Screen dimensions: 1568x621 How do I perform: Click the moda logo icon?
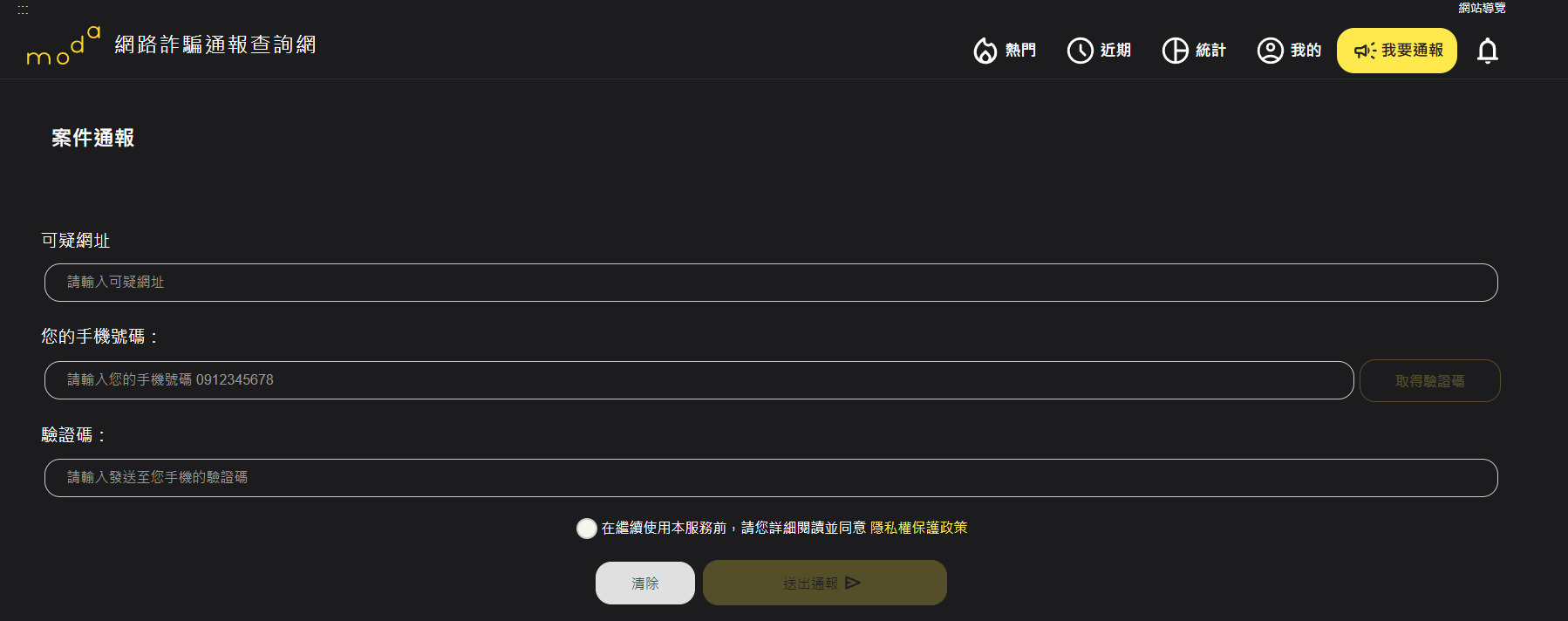63,46
